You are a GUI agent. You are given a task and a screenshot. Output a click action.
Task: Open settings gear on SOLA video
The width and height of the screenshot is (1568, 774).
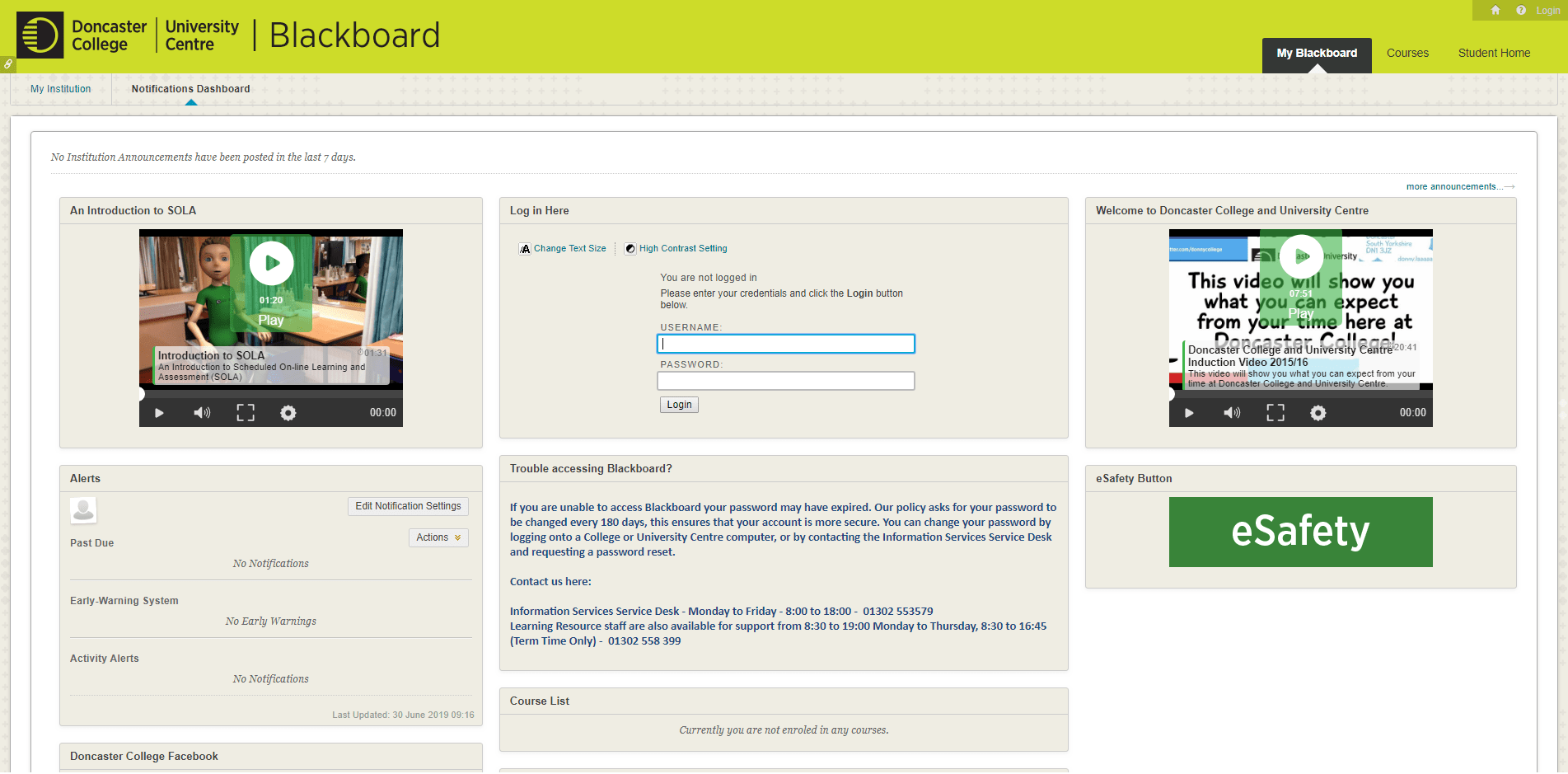[x=288, y=413]
